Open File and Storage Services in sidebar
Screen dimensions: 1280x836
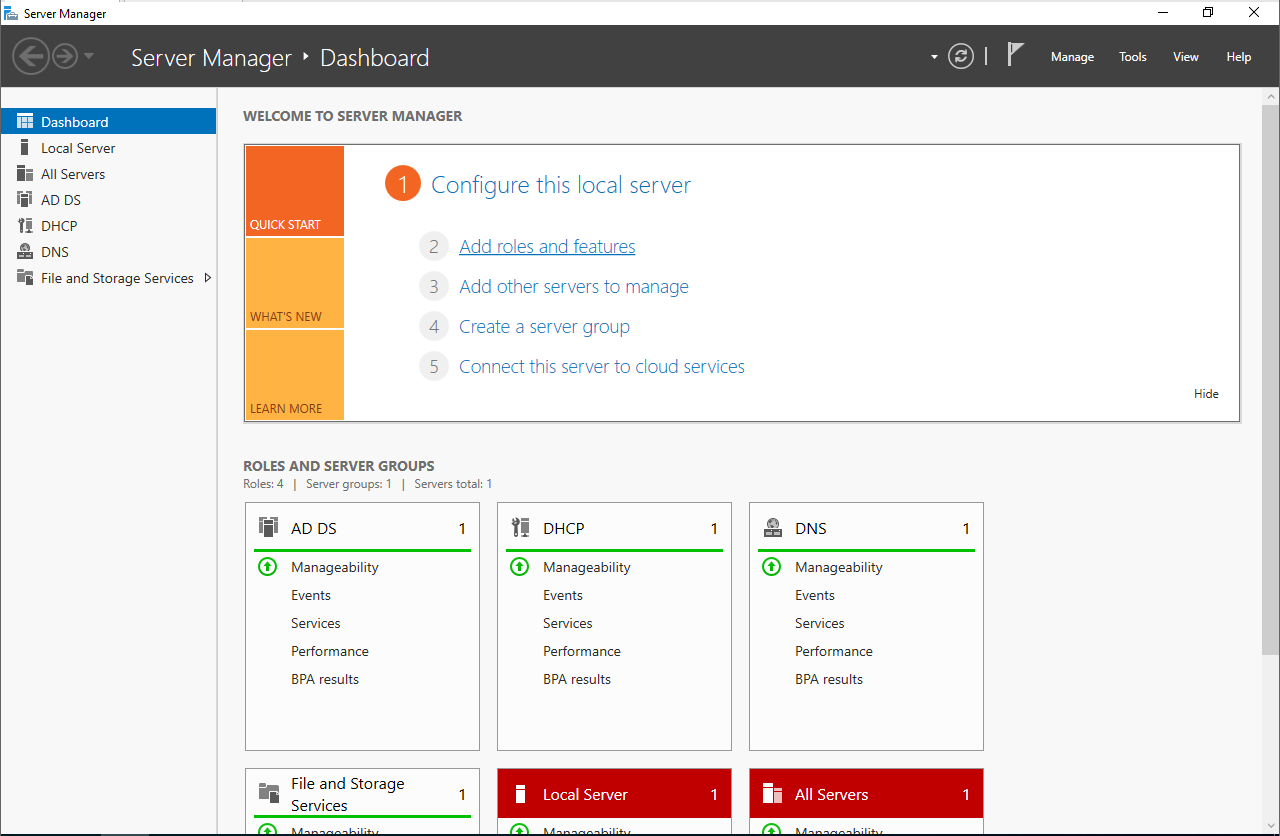(108, 278)
